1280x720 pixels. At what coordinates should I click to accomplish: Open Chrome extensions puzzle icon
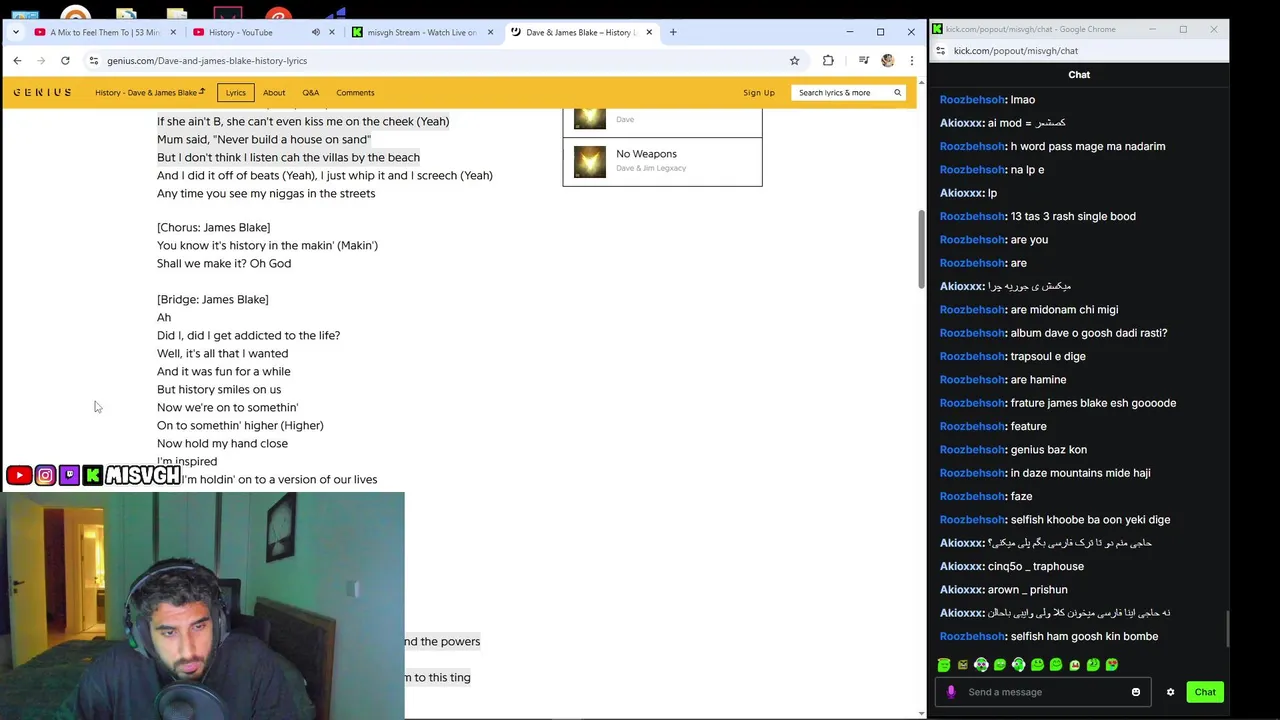828,60
